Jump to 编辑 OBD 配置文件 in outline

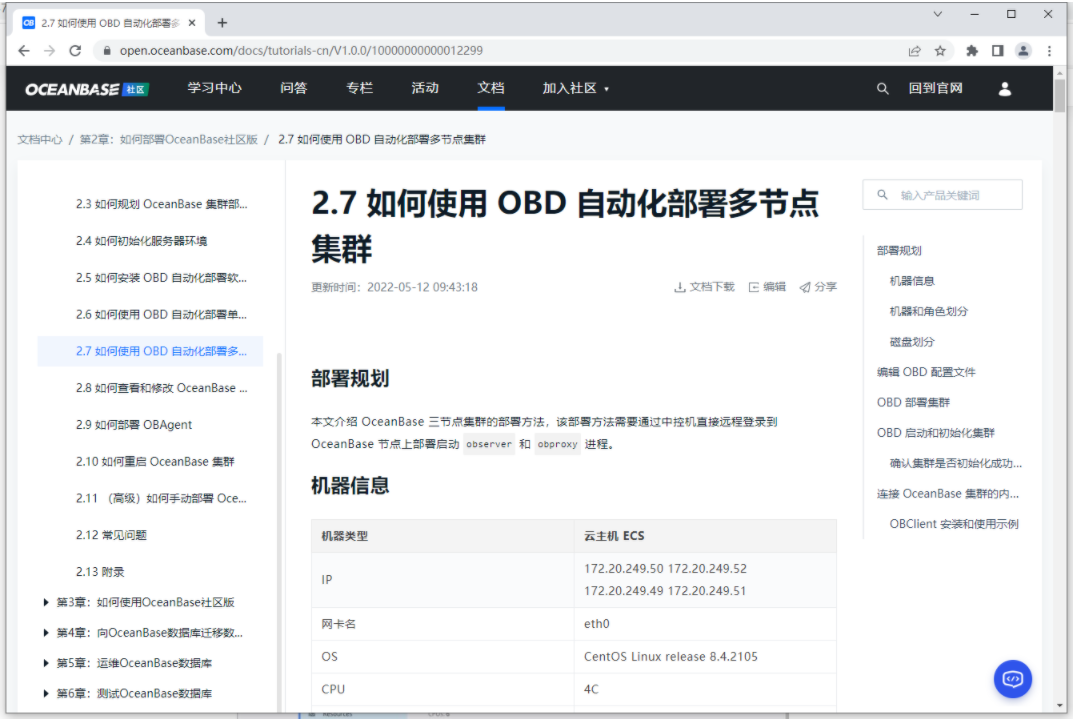pyautogui.click(x=927, y=372)
